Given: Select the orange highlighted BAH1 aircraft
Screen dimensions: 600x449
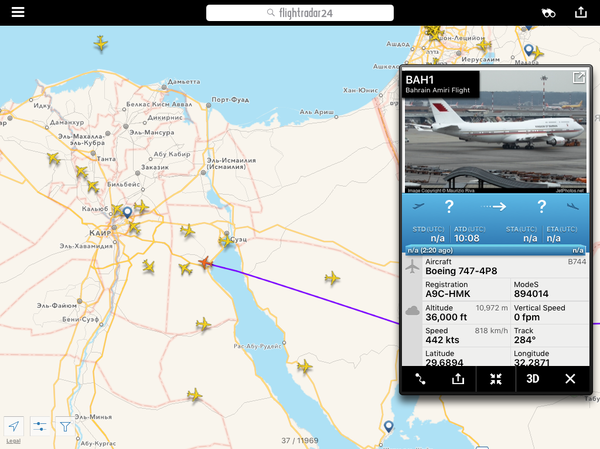Looking at the screenshot, I should pos(205,263).
